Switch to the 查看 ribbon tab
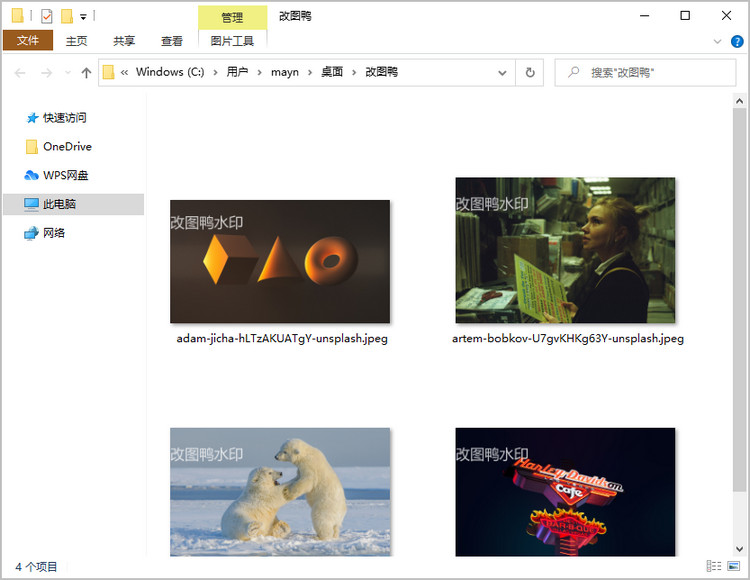This screenshot has width=750, height=580. pos(172,41)
